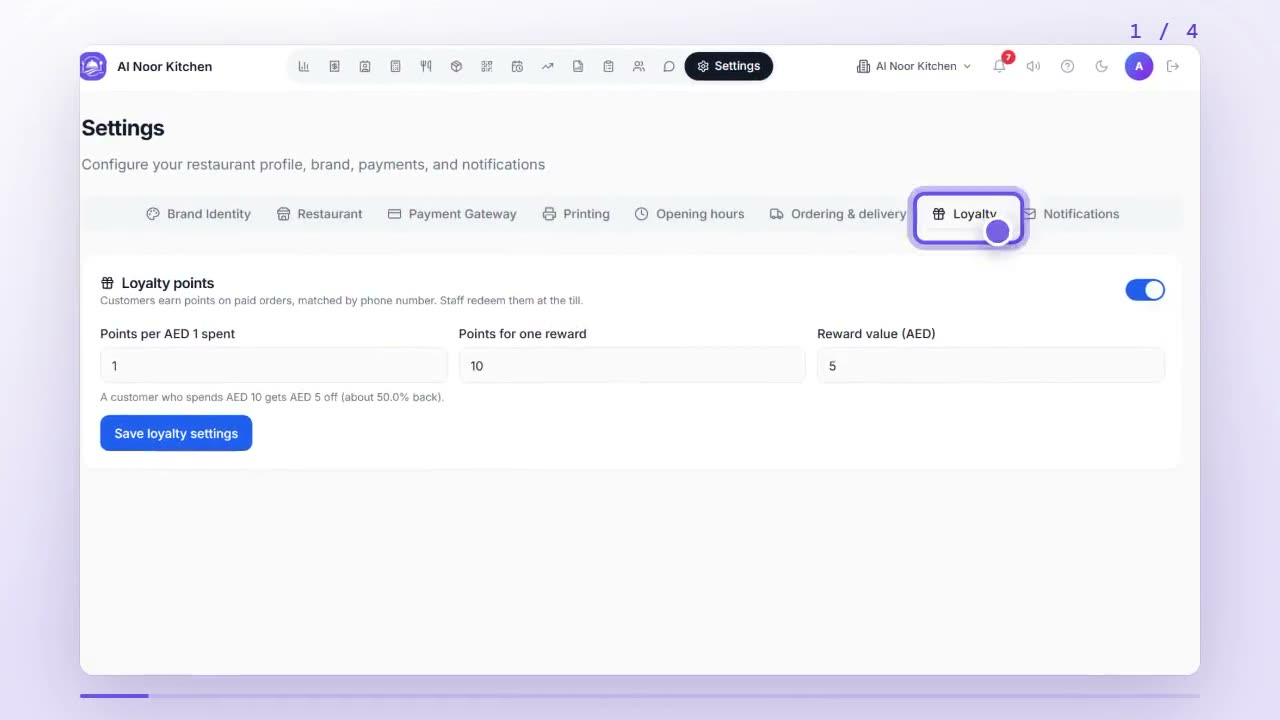
Task: Open the dollar receipt icon in navigation
Action: (x=334, y=66)
